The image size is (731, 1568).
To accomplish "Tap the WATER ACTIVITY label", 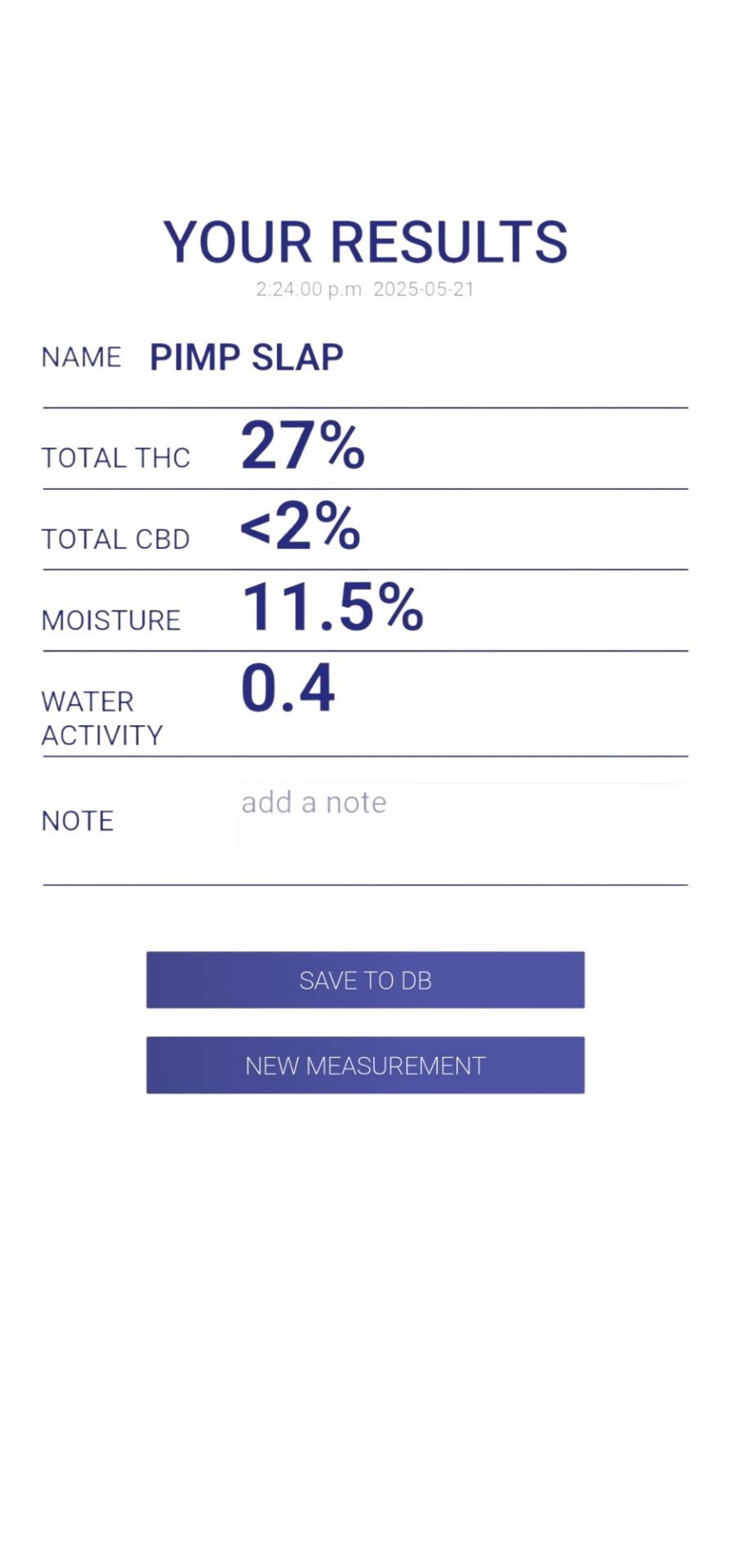I will click(x=102, y=719).
